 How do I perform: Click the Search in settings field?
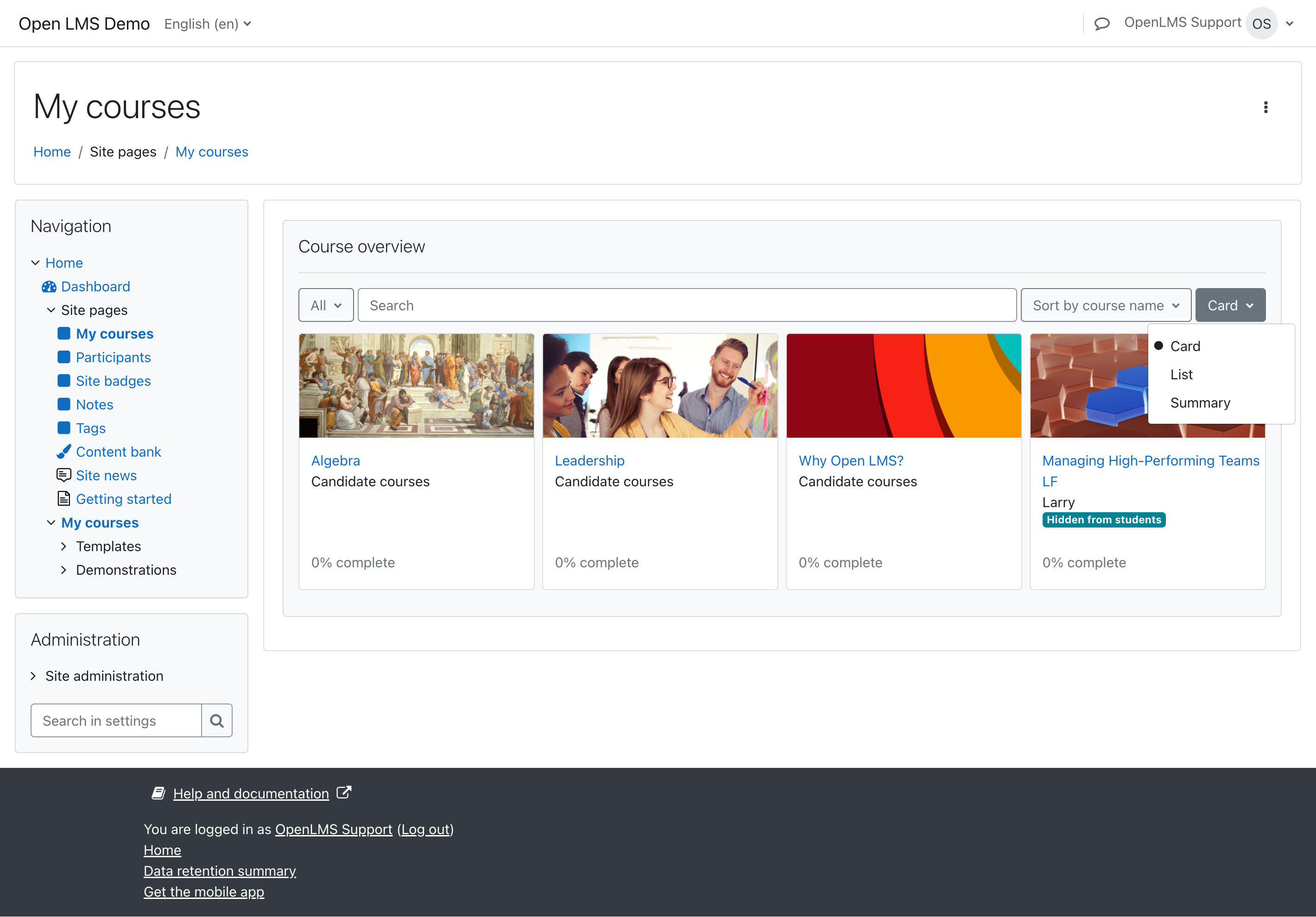(x=116, y=720)
